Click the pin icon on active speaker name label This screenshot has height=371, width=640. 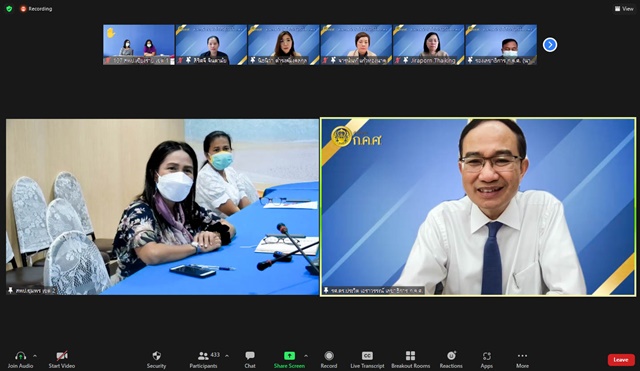click(326, 290)
